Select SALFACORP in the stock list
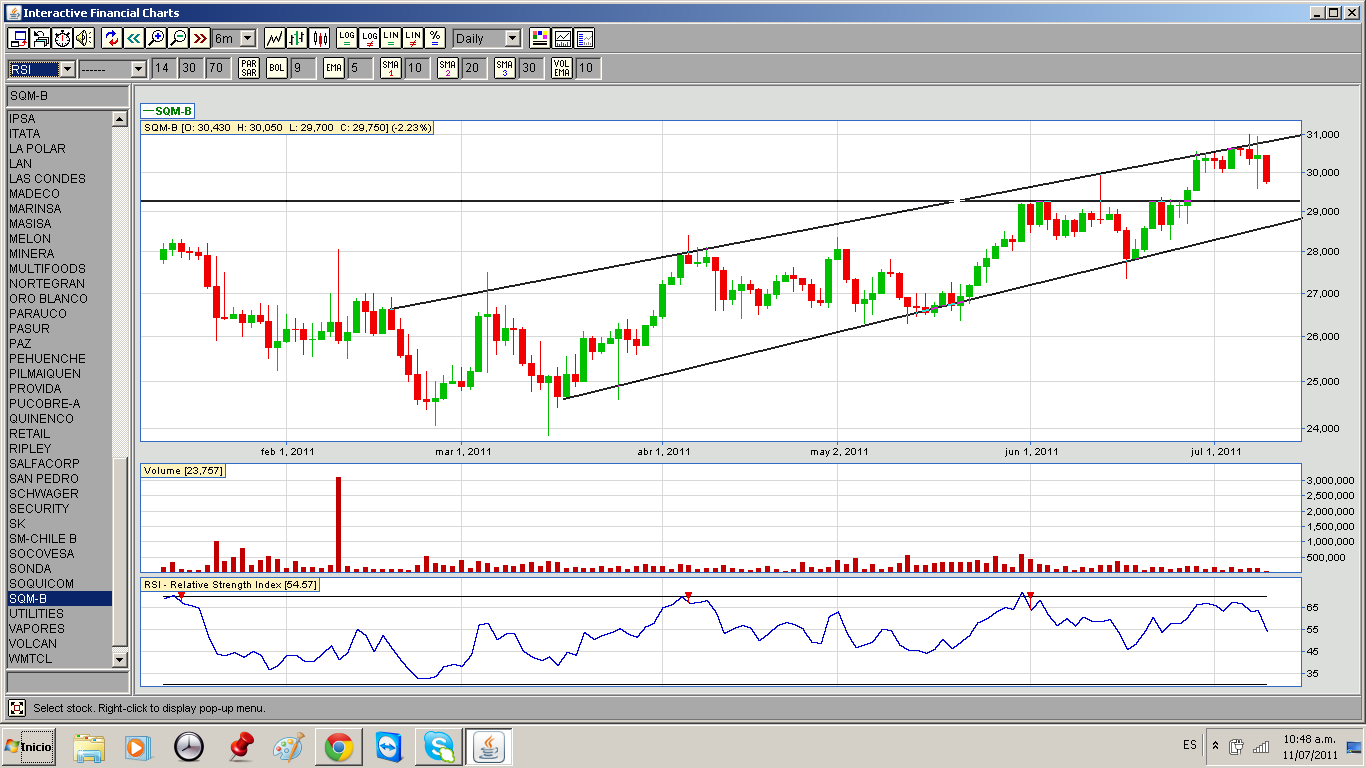This screenshot has width=1366, height=768. tap(44, 464)
